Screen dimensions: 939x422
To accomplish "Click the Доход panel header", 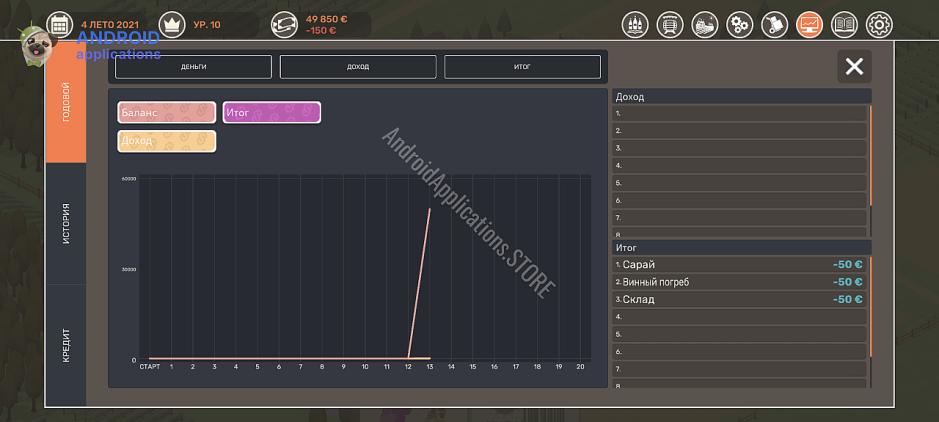I will coord(741,96).
